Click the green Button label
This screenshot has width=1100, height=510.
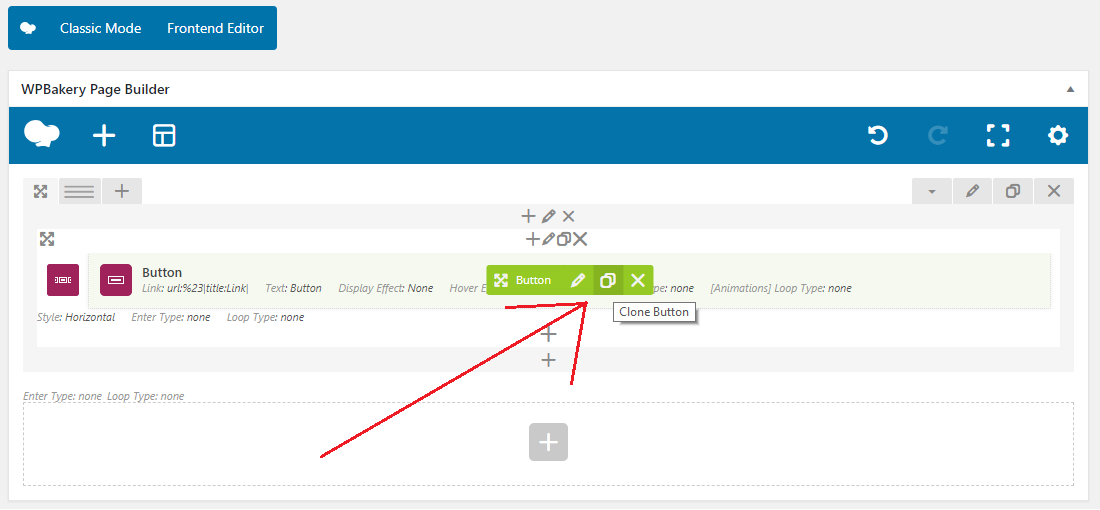pyautogui.click(x=533, y=281)
